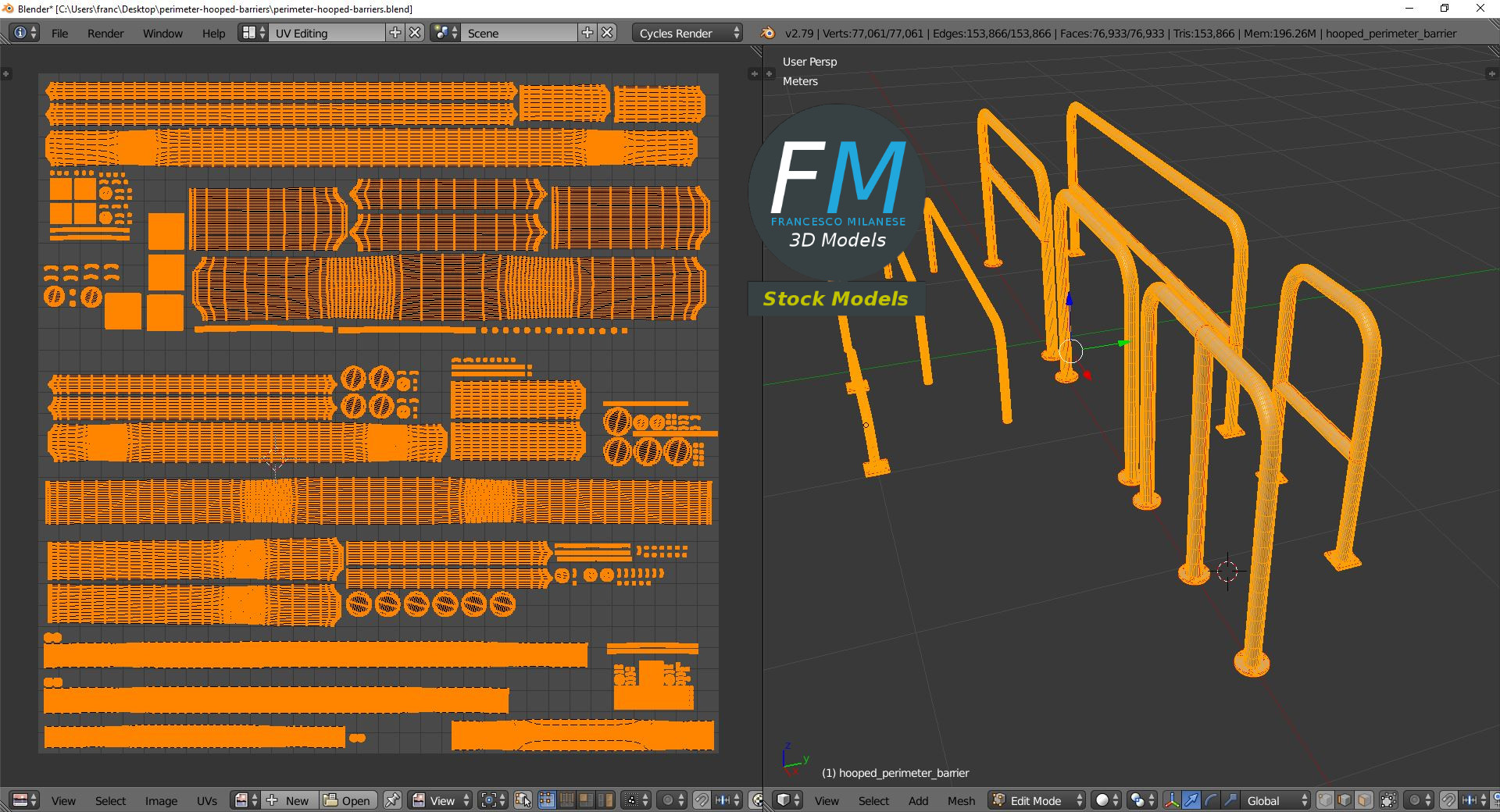The width and height of the screenshot is (1500, 812).
Task: Open 3D viewport proportional editing dropdown
Action: coord(1419,800)
